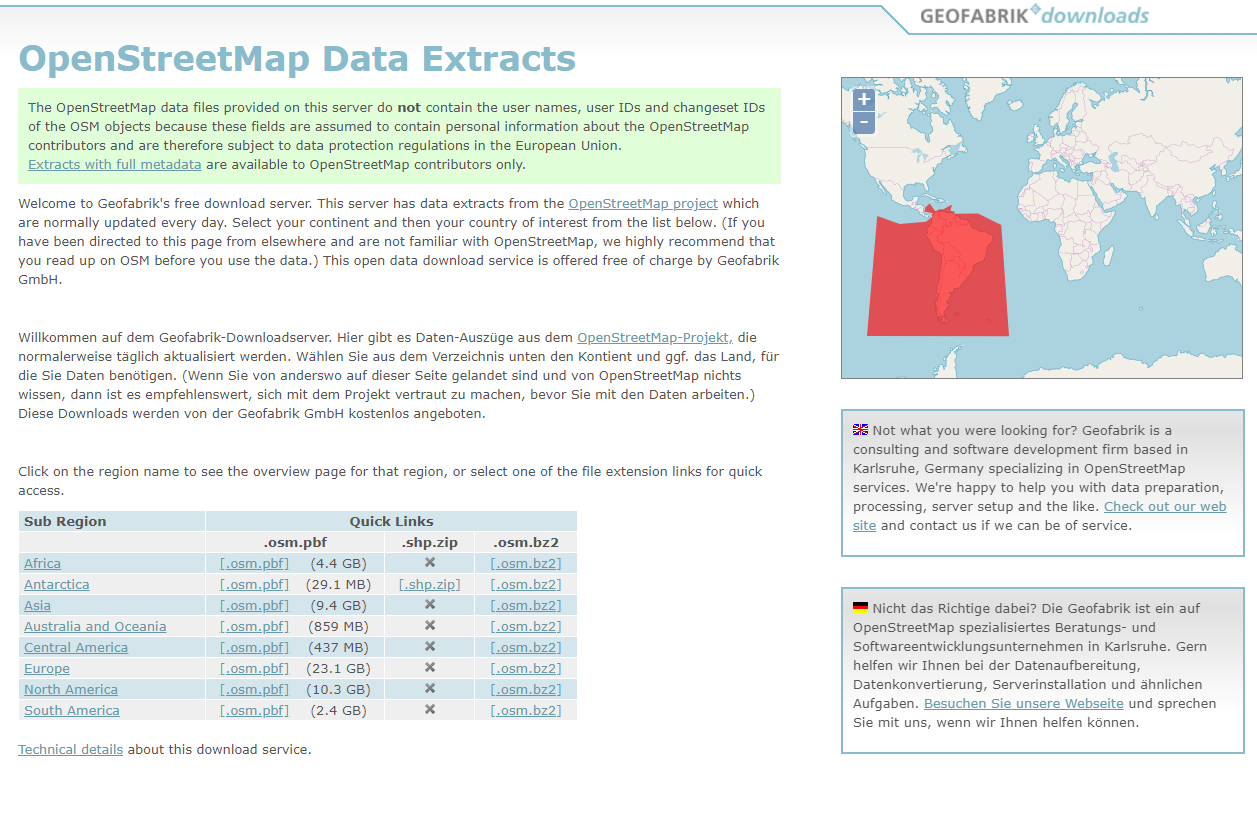The height and width of the screenshot is (814, 1257).
Task: Open the Africa sub region page
Action: 42,564
